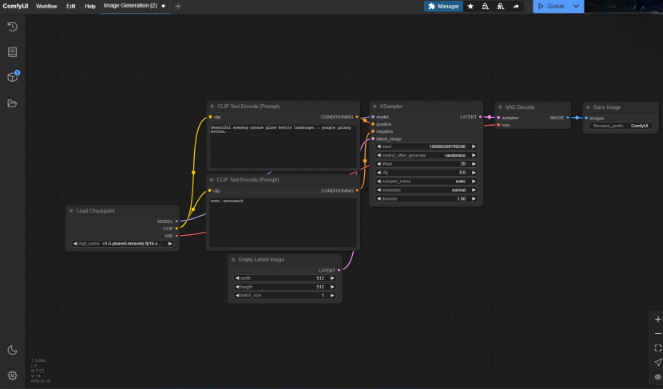663x389 pixels.
Task: Click the KSampler negative input slot
Action: [373, 131]
